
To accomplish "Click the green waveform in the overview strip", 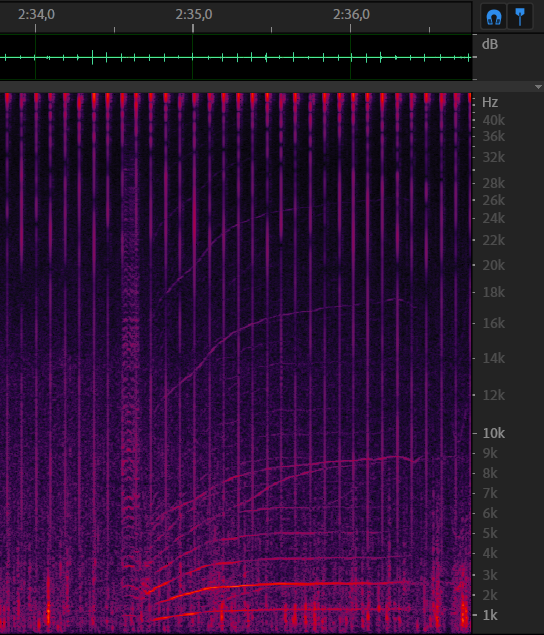I will [236, 58].
